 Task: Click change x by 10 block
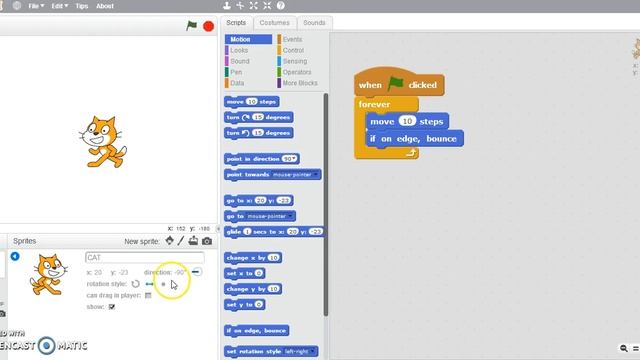click(253, 258)
